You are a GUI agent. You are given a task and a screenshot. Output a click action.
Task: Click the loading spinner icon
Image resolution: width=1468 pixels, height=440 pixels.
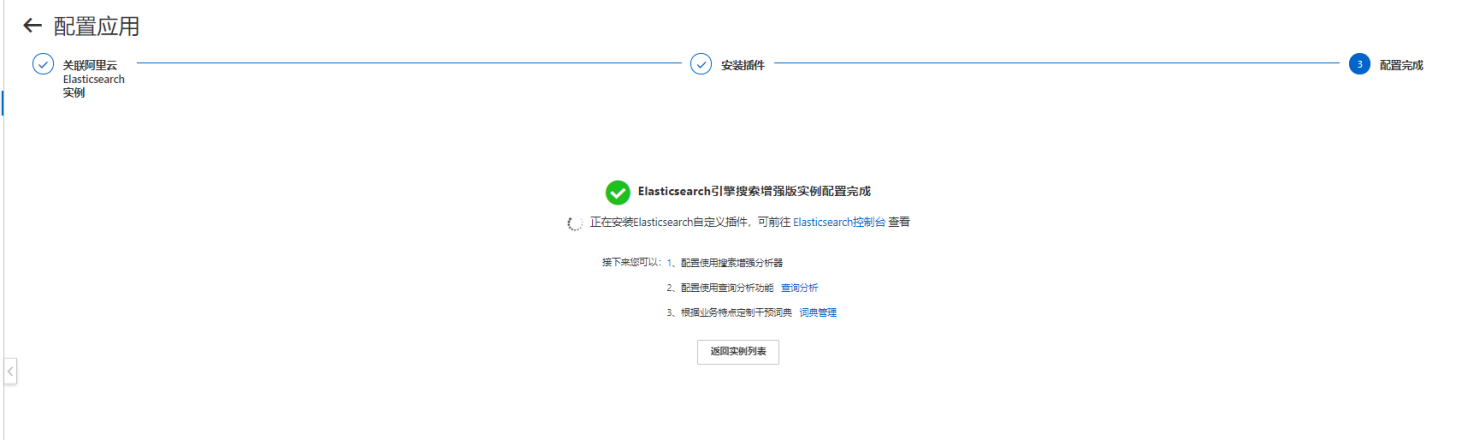pyautogui.click(x=575, y=223)
